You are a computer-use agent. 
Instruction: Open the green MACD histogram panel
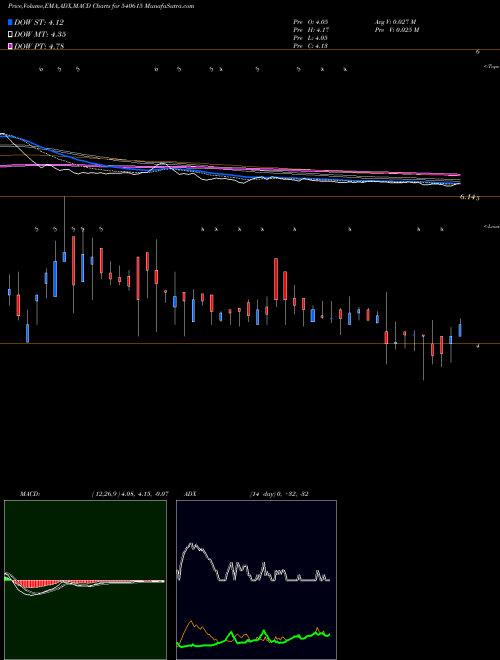pos(85,580)
